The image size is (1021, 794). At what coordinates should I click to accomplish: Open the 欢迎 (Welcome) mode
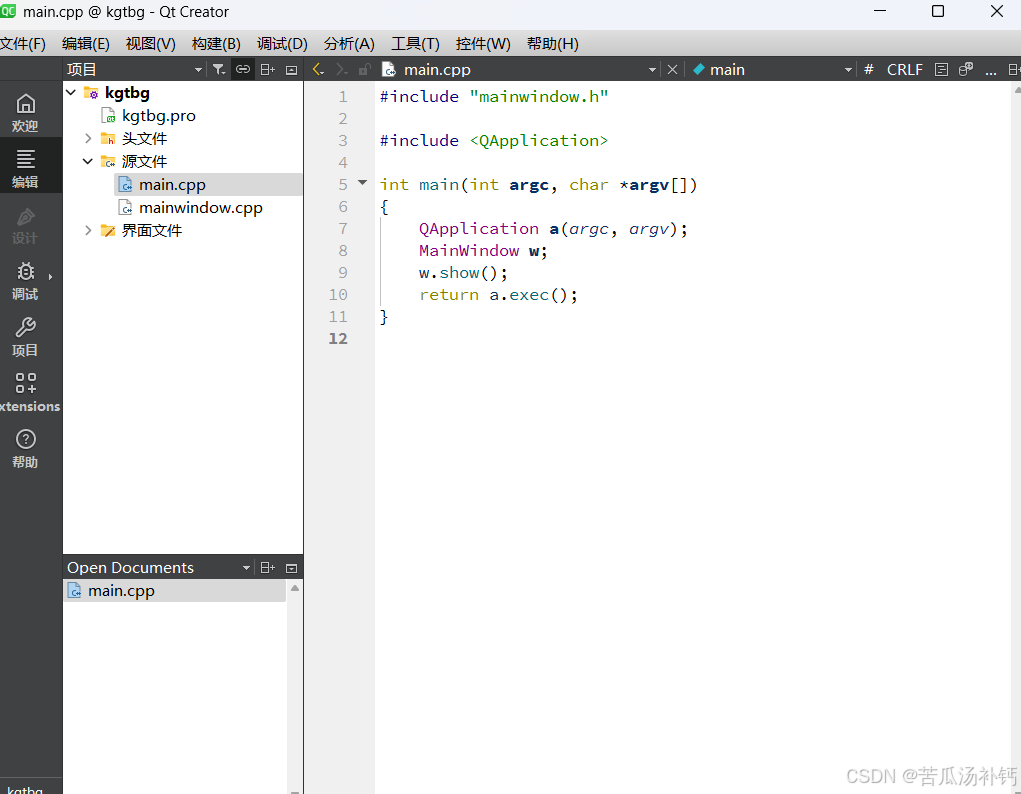pyautogui.click(x=25, y=113)
